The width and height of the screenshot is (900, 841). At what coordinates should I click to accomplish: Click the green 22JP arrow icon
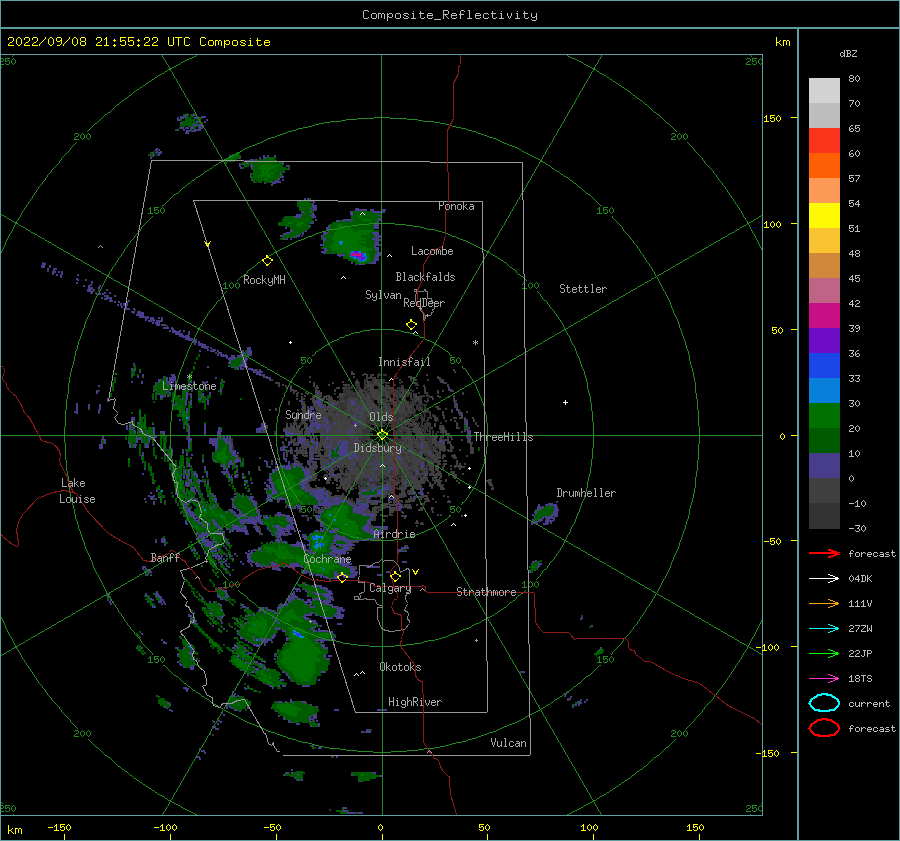824,653
